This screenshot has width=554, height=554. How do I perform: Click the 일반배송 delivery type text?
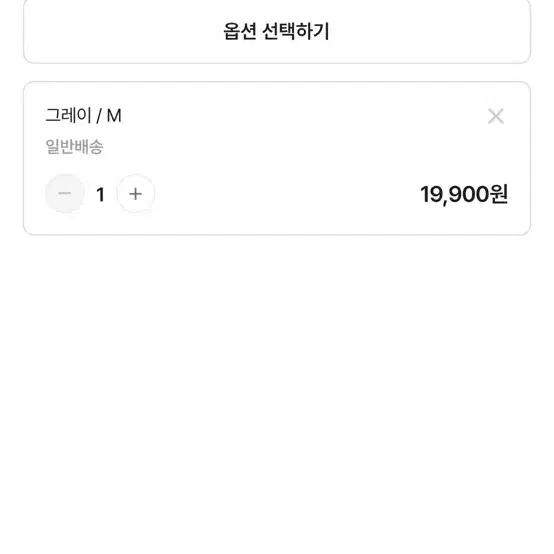[74, 147]
